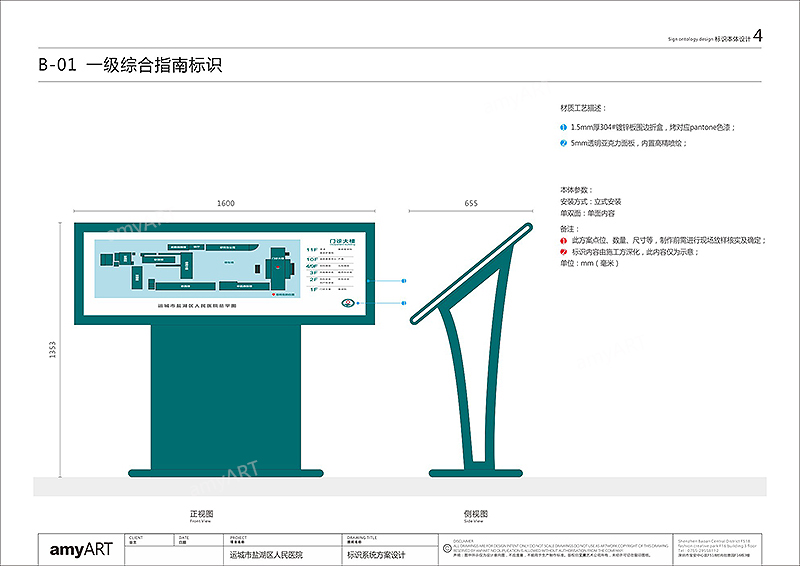This screenshot has height=566, width=800.
Task: Click the upper blue callout dot beside the sign
Action: coord(404,281)
